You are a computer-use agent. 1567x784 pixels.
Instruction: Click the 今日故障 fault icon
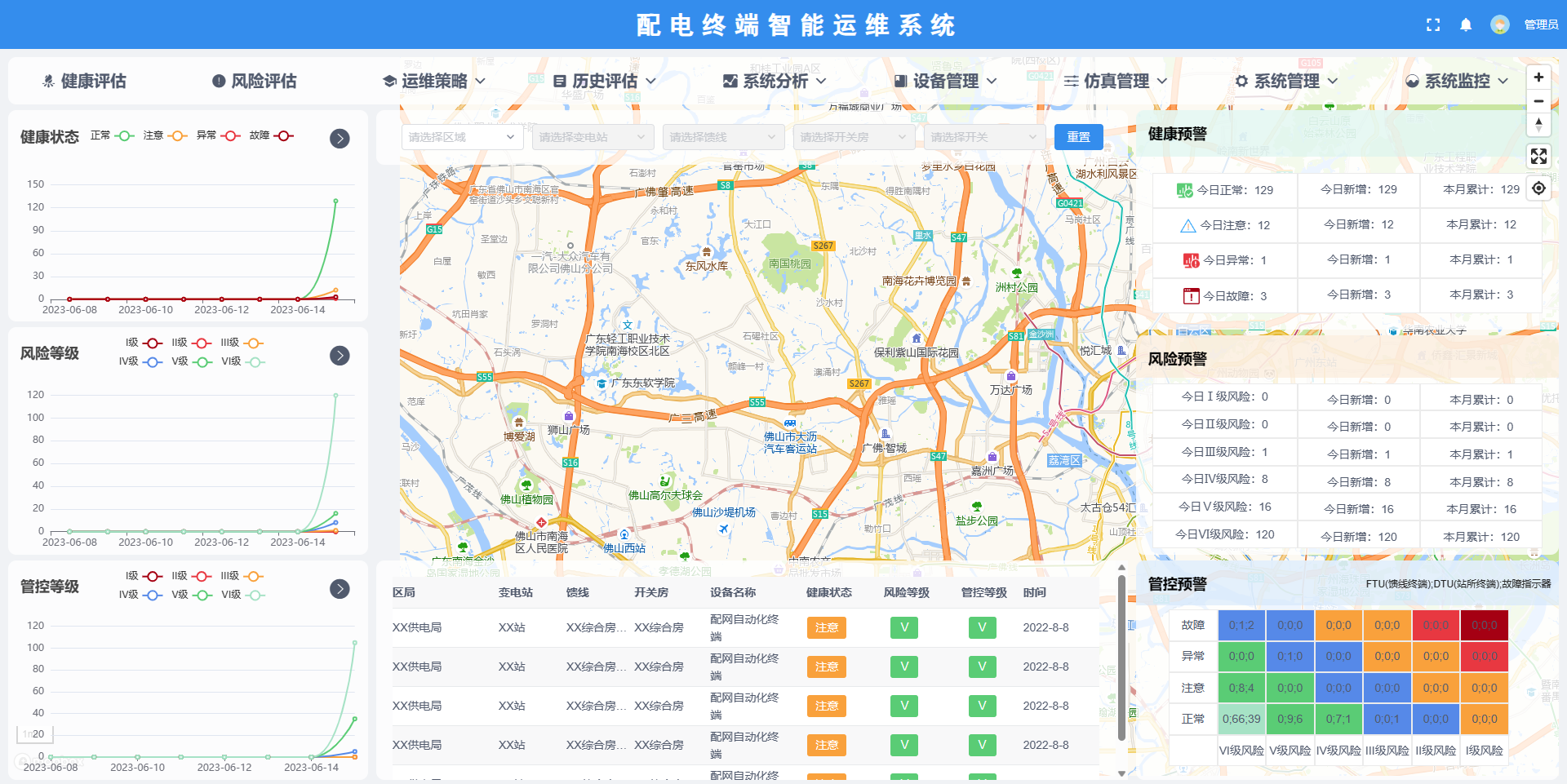1192,296
